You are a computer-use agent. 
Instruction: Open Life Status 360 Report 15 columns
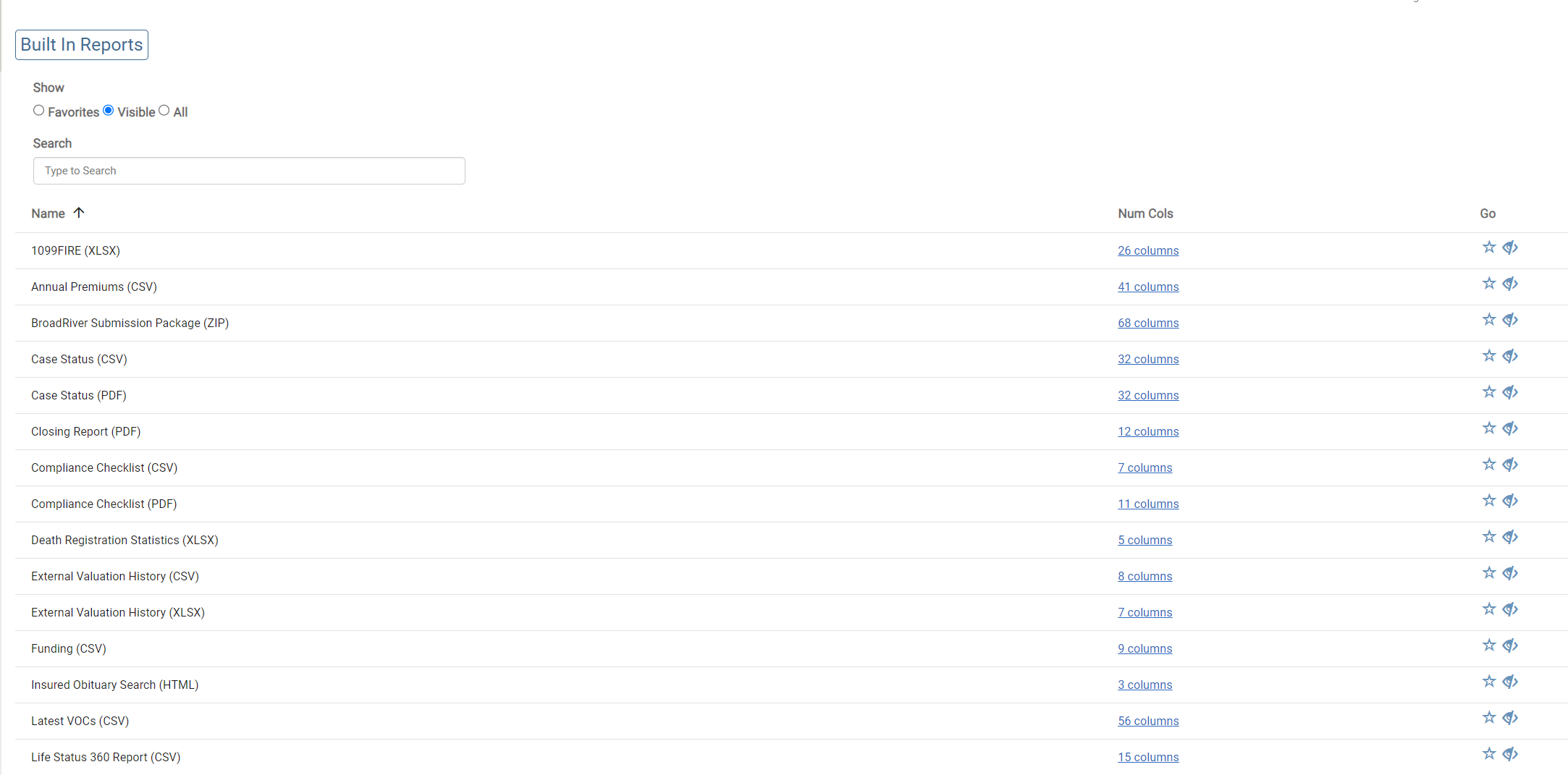pos(1148,757)
